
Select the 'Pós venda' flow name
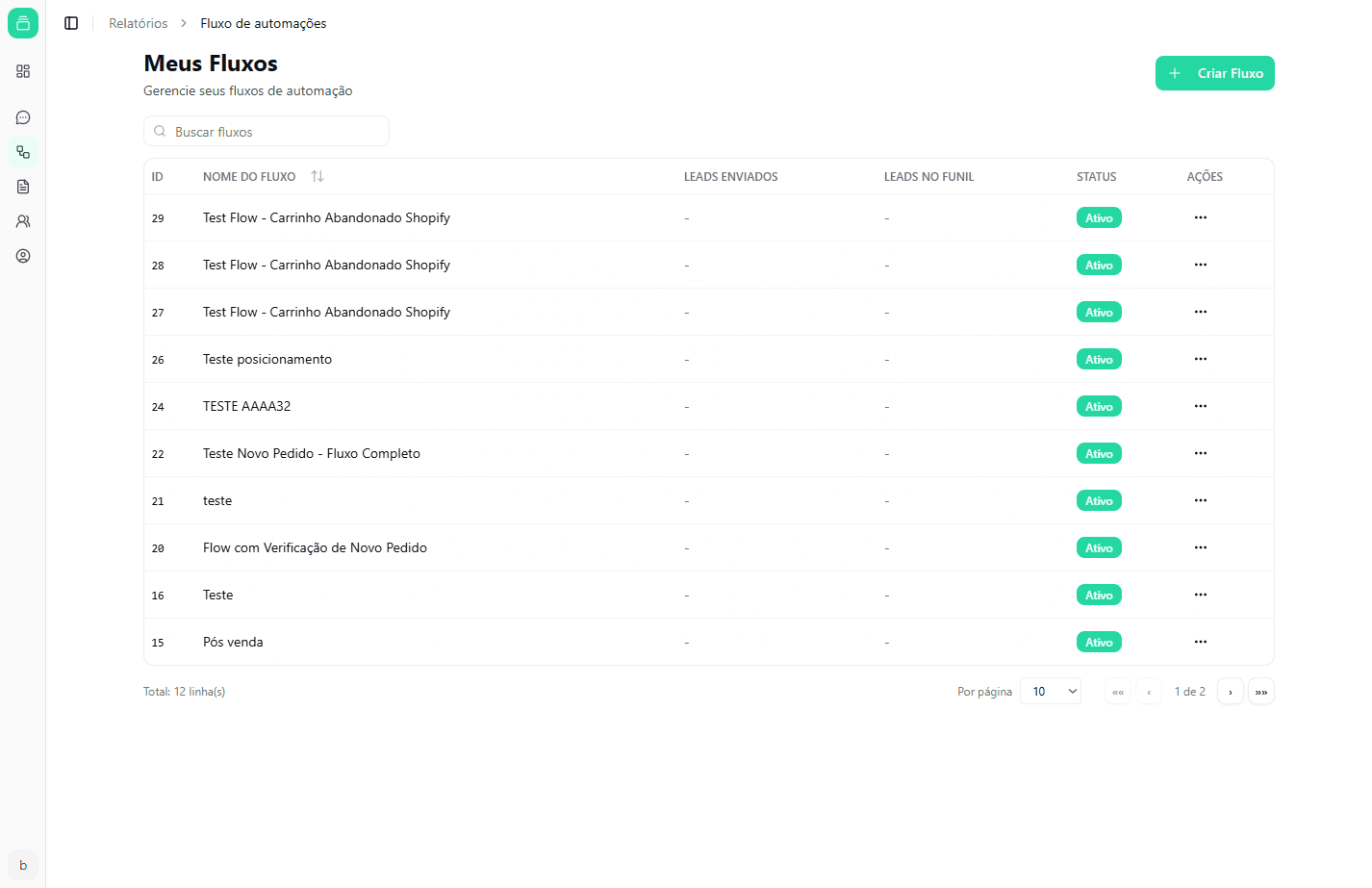point(233,642)
